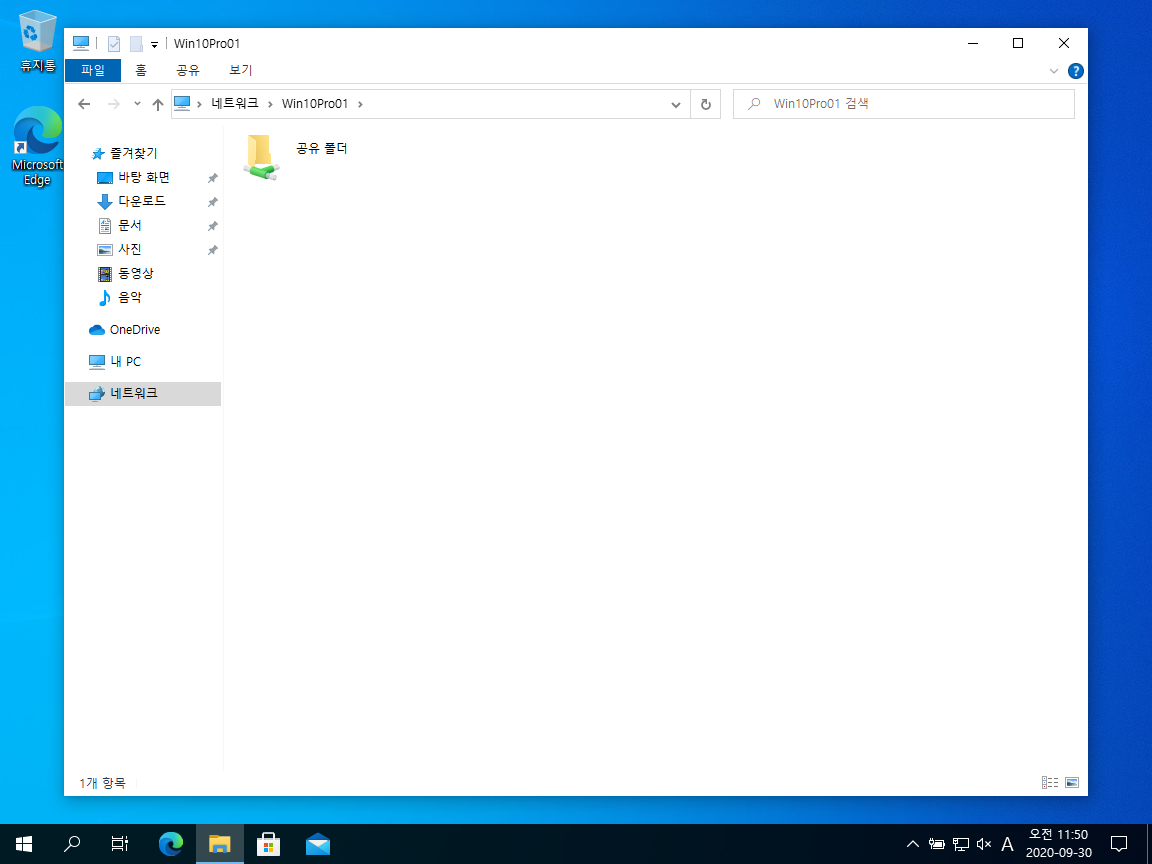The width and height of the screenshot is (1152, 864).
Task: Select the 공유 폴더 label text
Action: 322,148
